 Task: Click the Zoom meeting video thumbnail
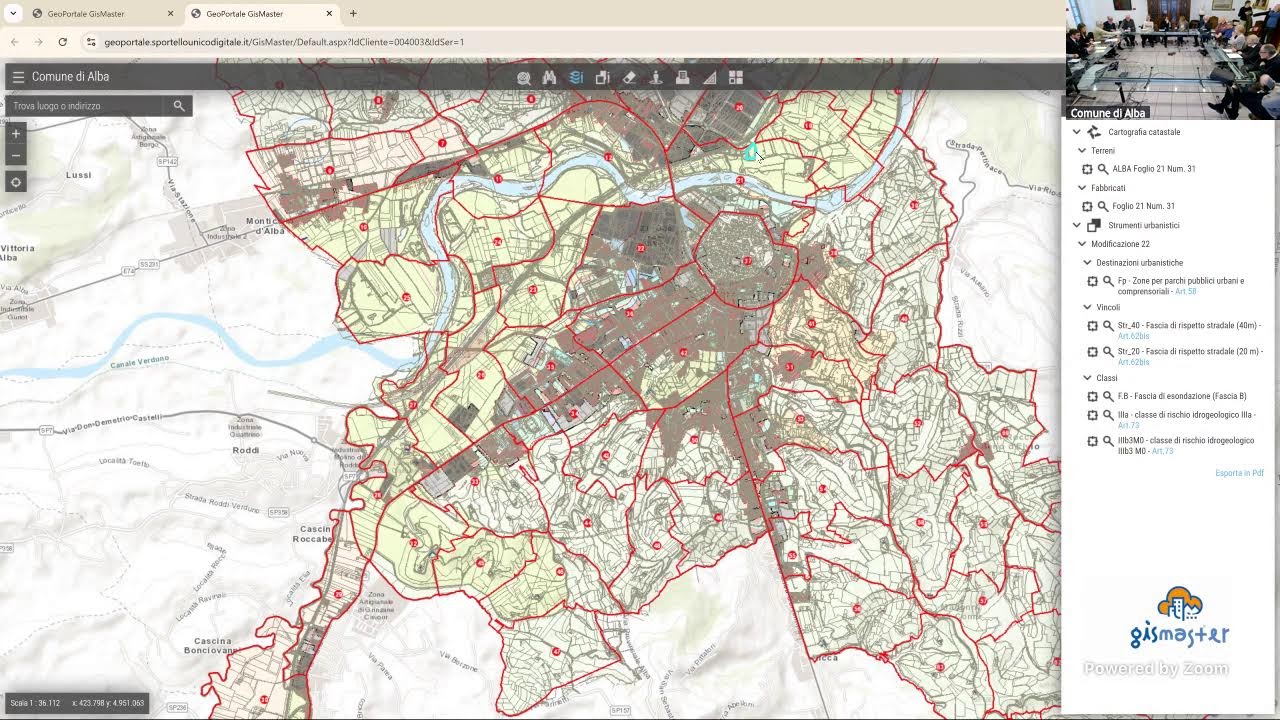tap(1172, 58)
